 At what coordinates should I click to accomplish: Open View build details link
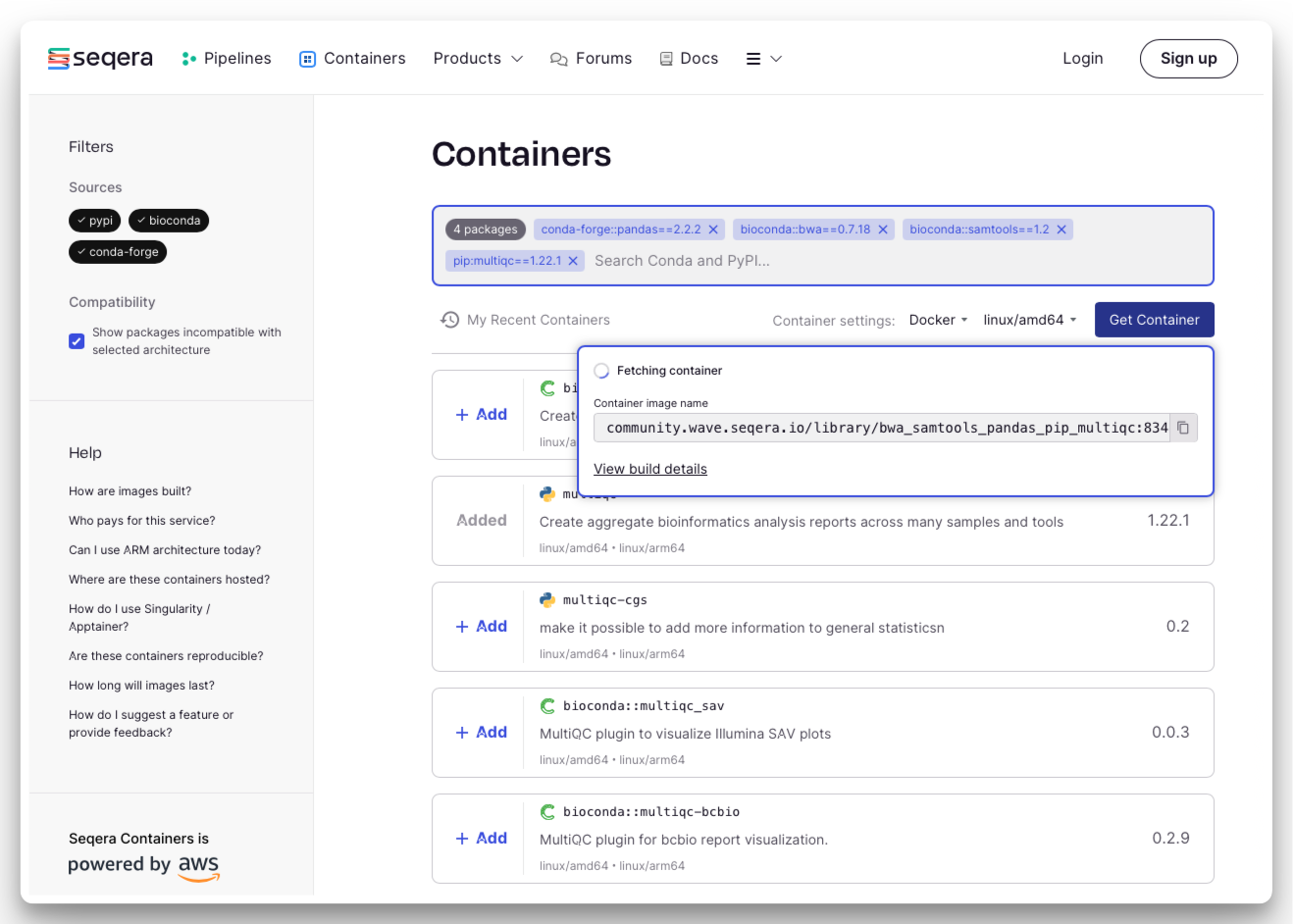(650, 469)
